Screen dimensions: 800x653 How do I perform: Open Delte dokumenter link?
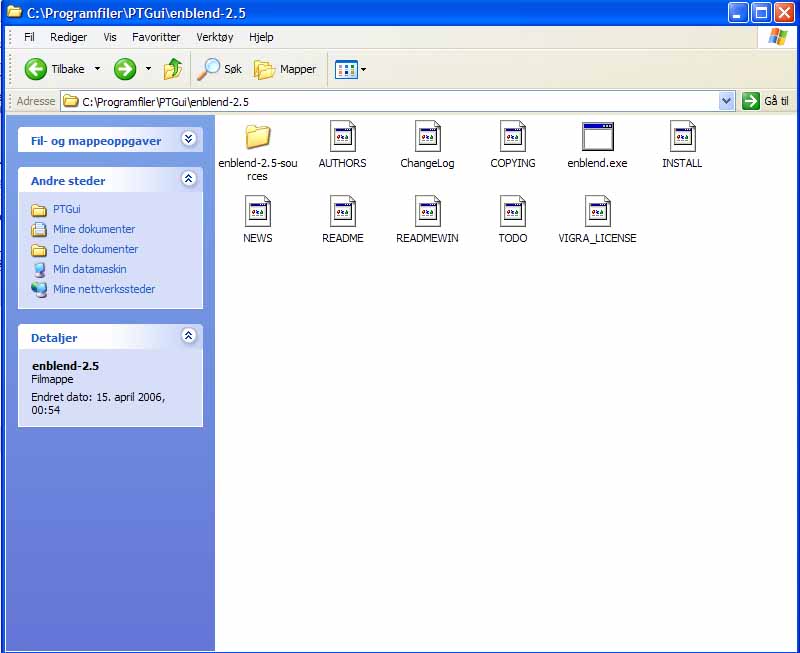pyautogui.click(x=95, y=249)
